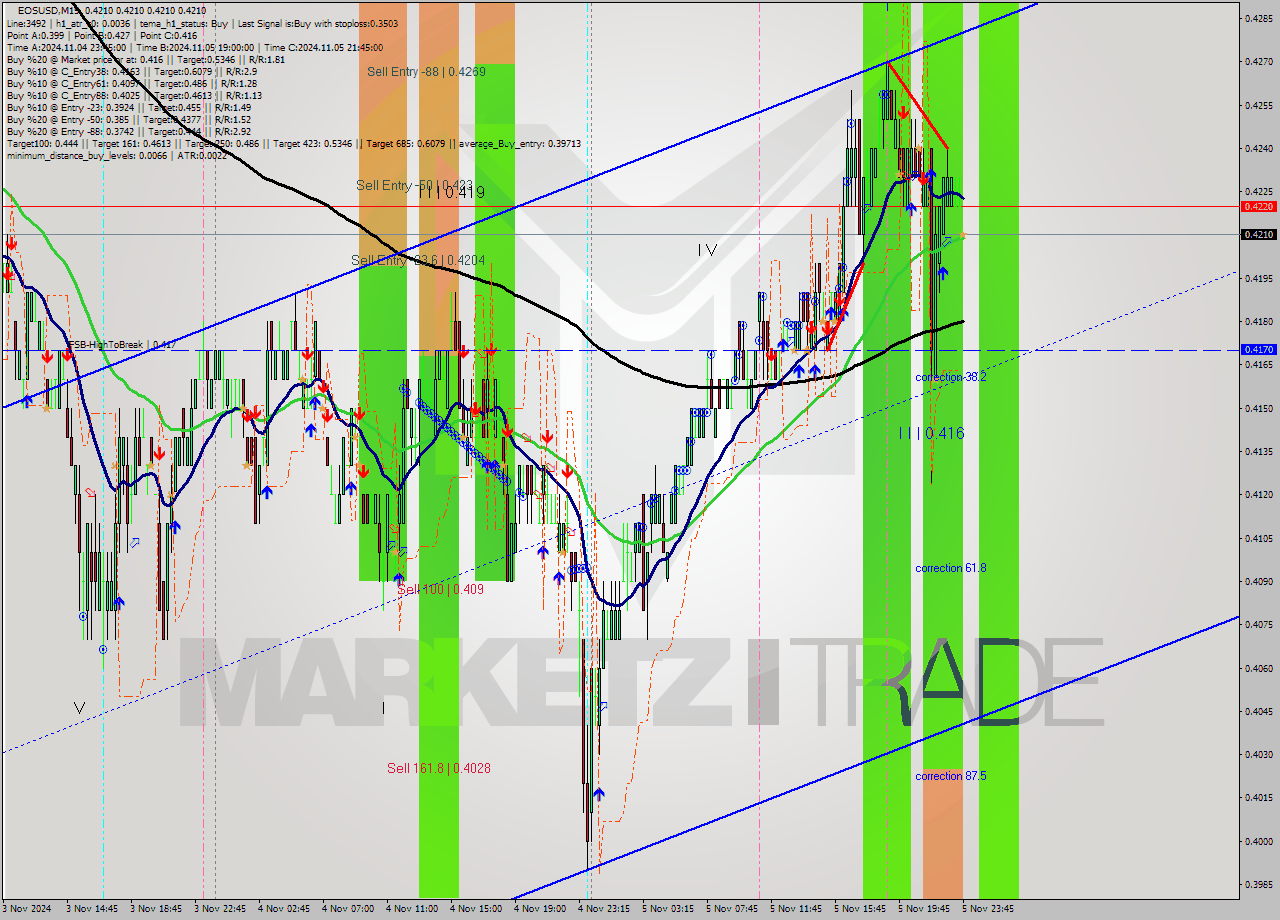Click the 'minimum_distance_buy_levels' line
The image size is (1280, 920).
click(x=117, y=155)
